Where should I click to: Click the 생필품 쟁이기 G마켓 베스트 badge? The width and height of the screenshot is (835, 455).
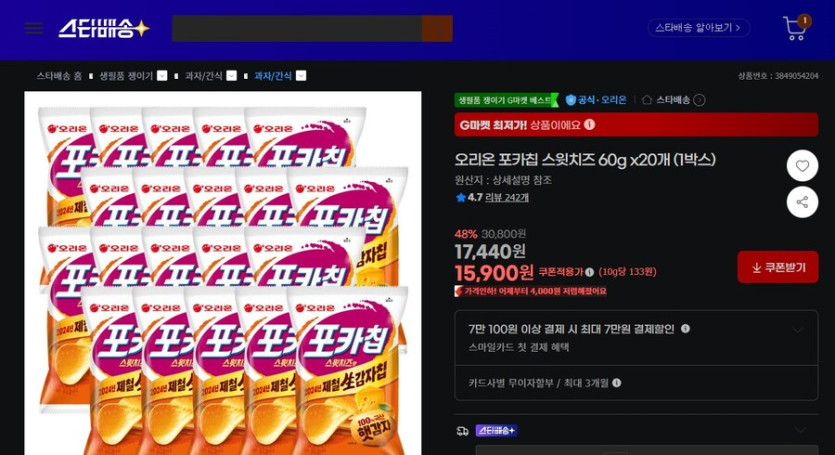pyautogui.click(x=506, y=100)
